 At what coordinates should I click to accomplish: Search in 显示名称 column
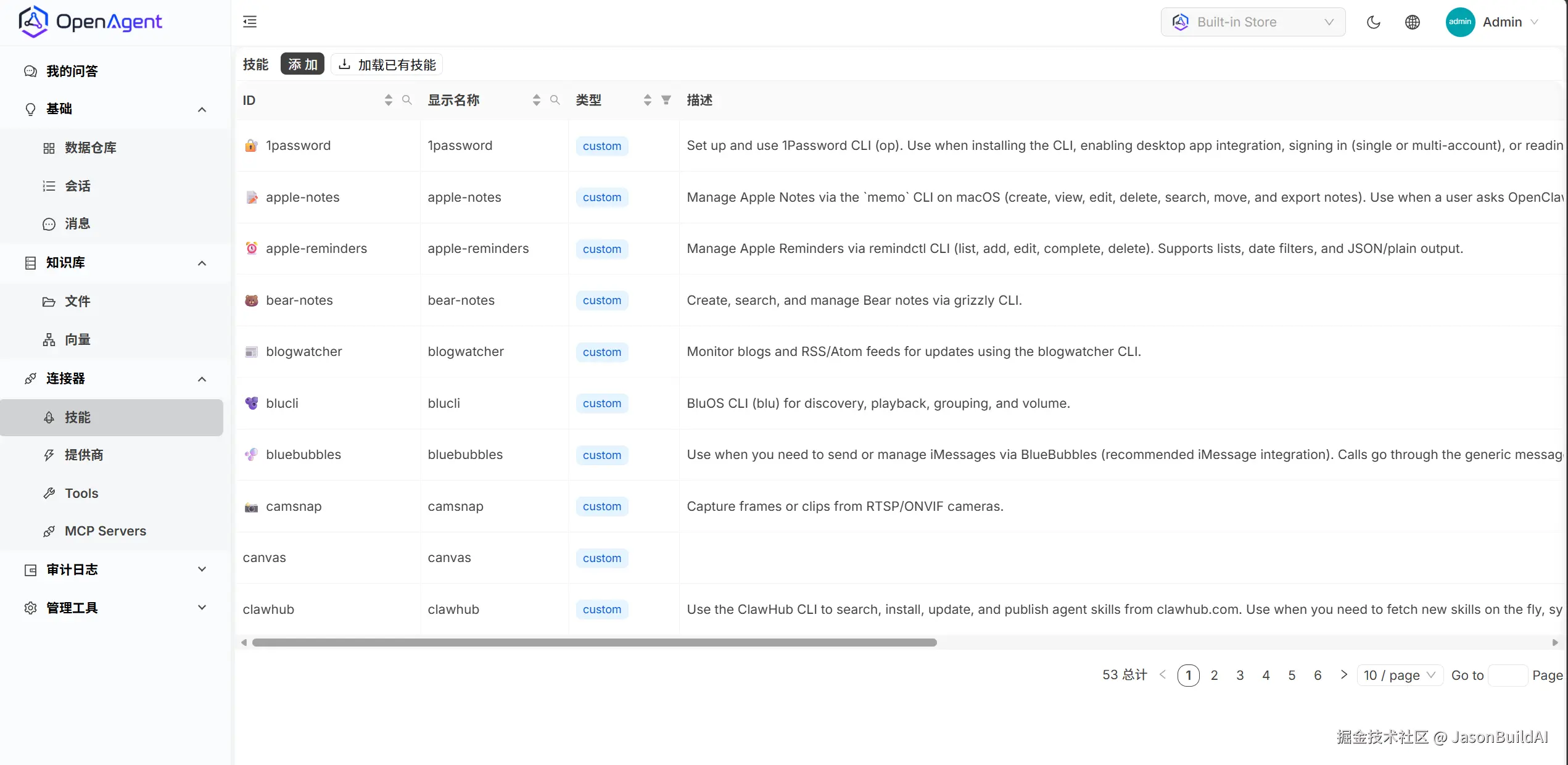555,99
